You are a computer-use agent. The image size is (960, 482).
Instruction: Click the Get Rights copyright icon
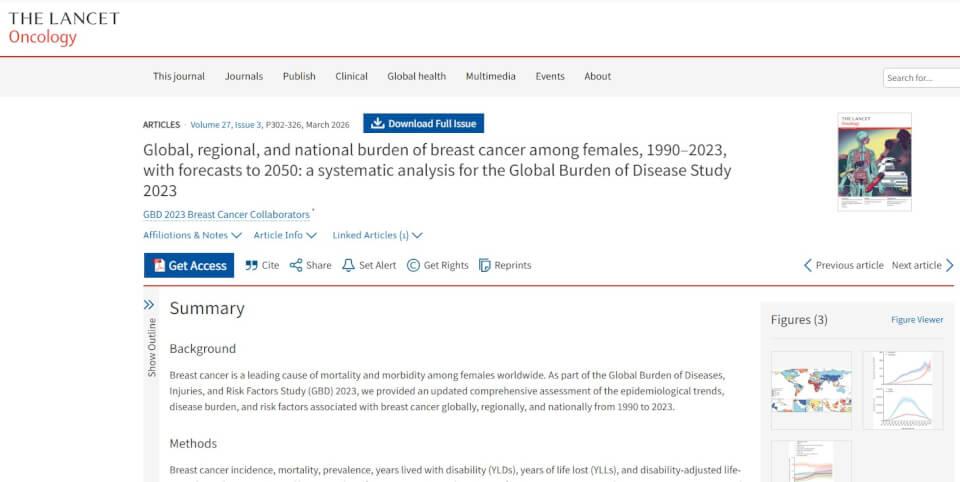coord(413,265)
